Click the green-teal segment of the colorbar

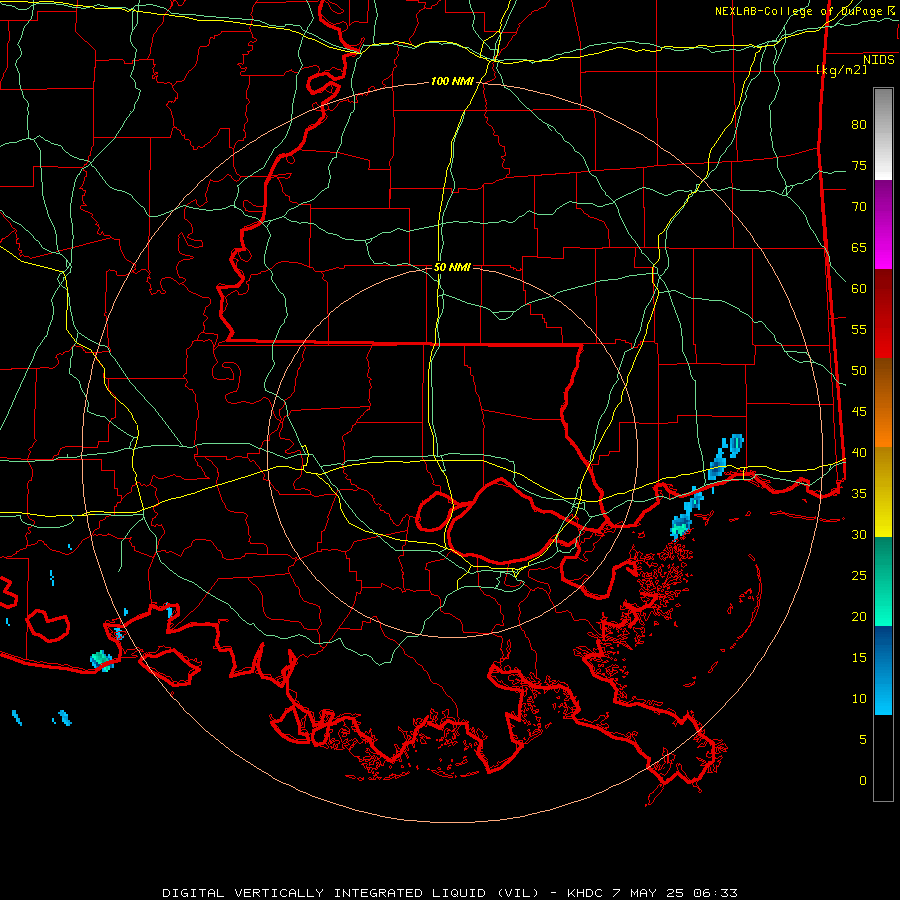(883, 581)
